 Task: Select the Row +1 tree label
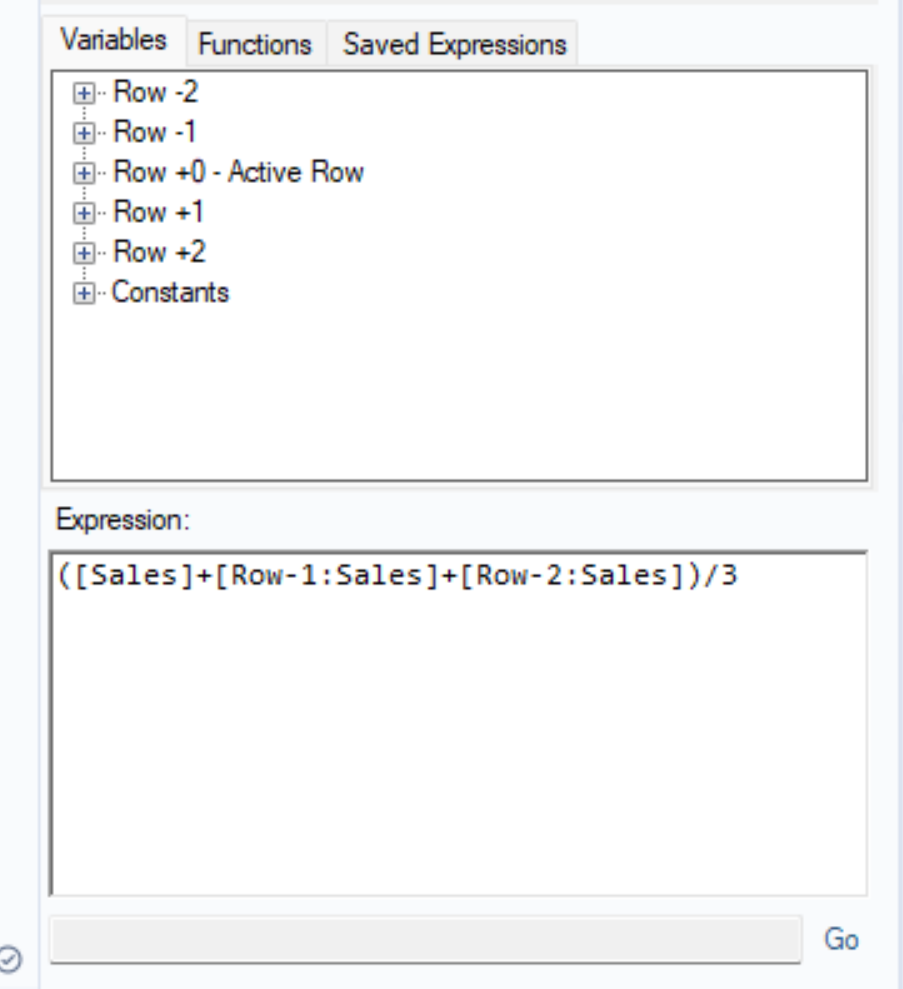158,213
